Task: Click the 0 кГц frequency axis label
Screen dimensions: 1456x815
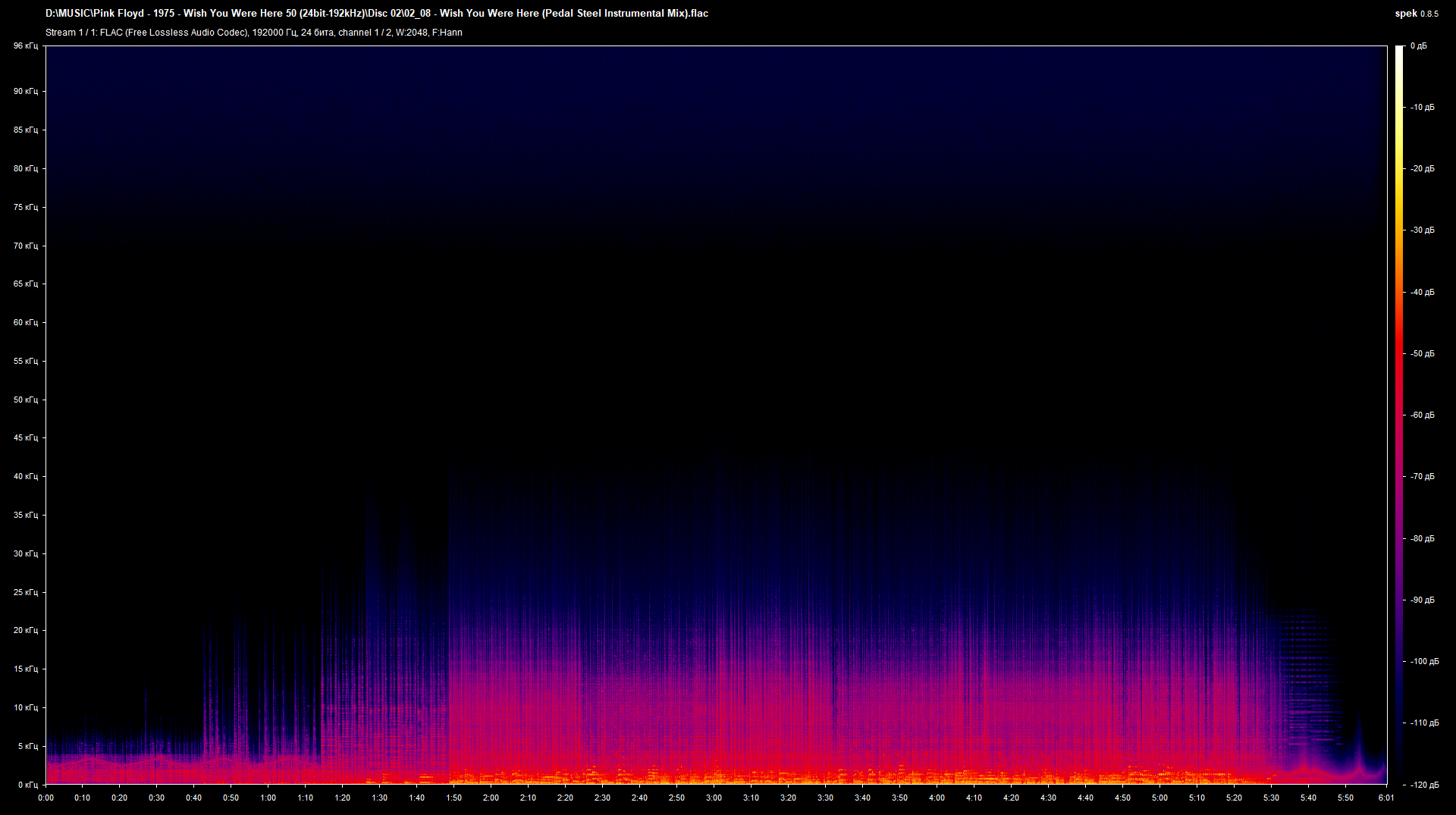Action: tap(27, 786)
